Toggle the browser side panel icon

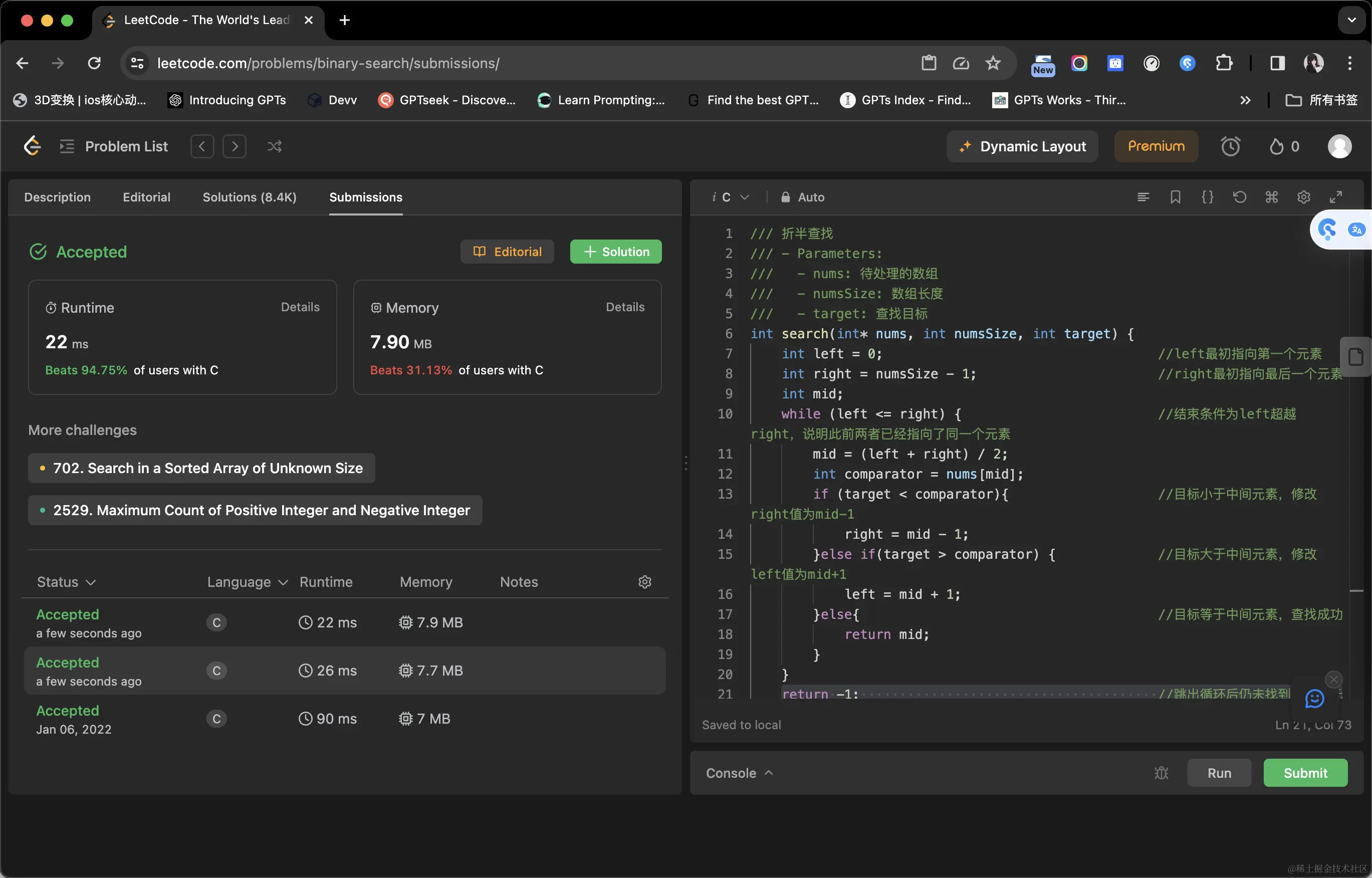pyautogui.click(x=1277, y=63)
